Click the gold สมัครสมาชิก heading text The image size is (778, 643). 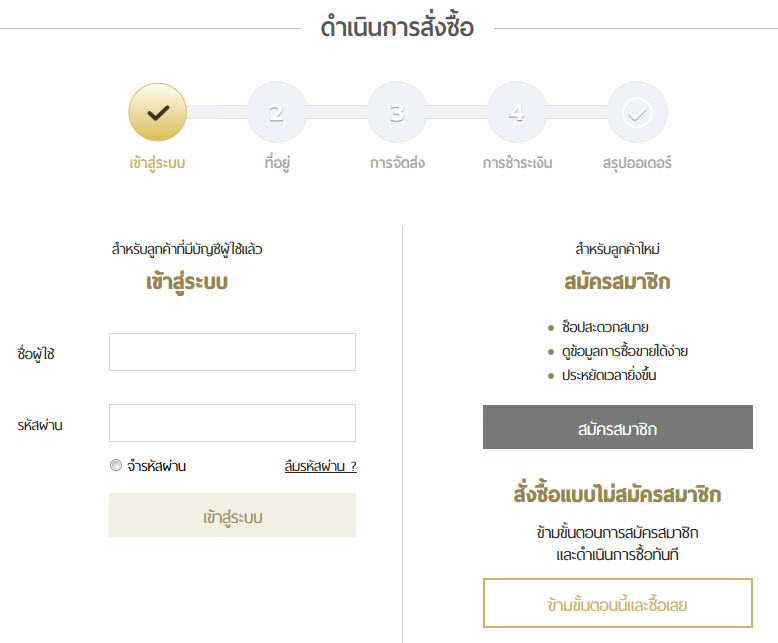pos(617,282)
